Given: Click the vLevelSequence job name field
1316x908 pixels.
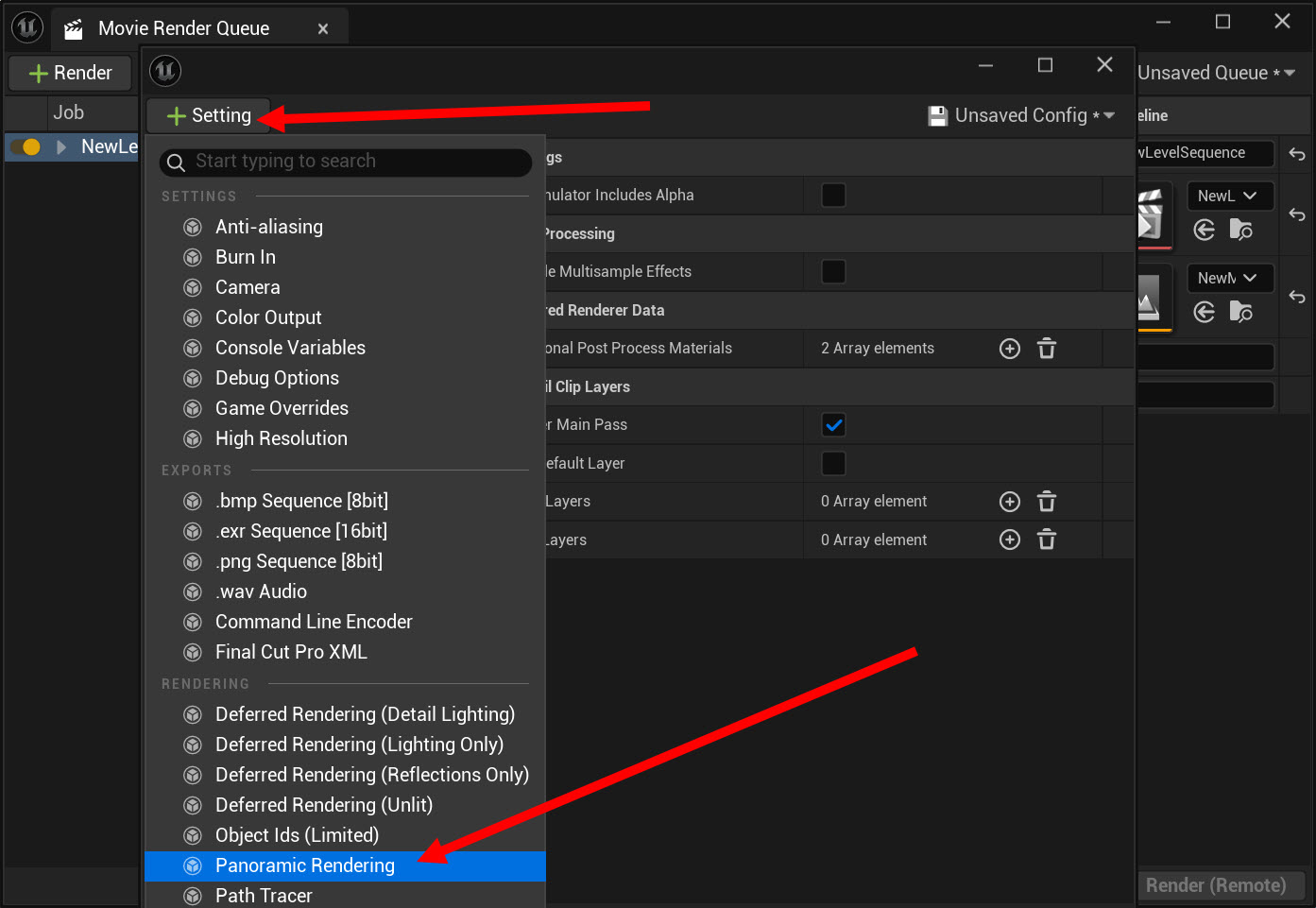Looking at the screenshot, I should [x=1205, y=153].
